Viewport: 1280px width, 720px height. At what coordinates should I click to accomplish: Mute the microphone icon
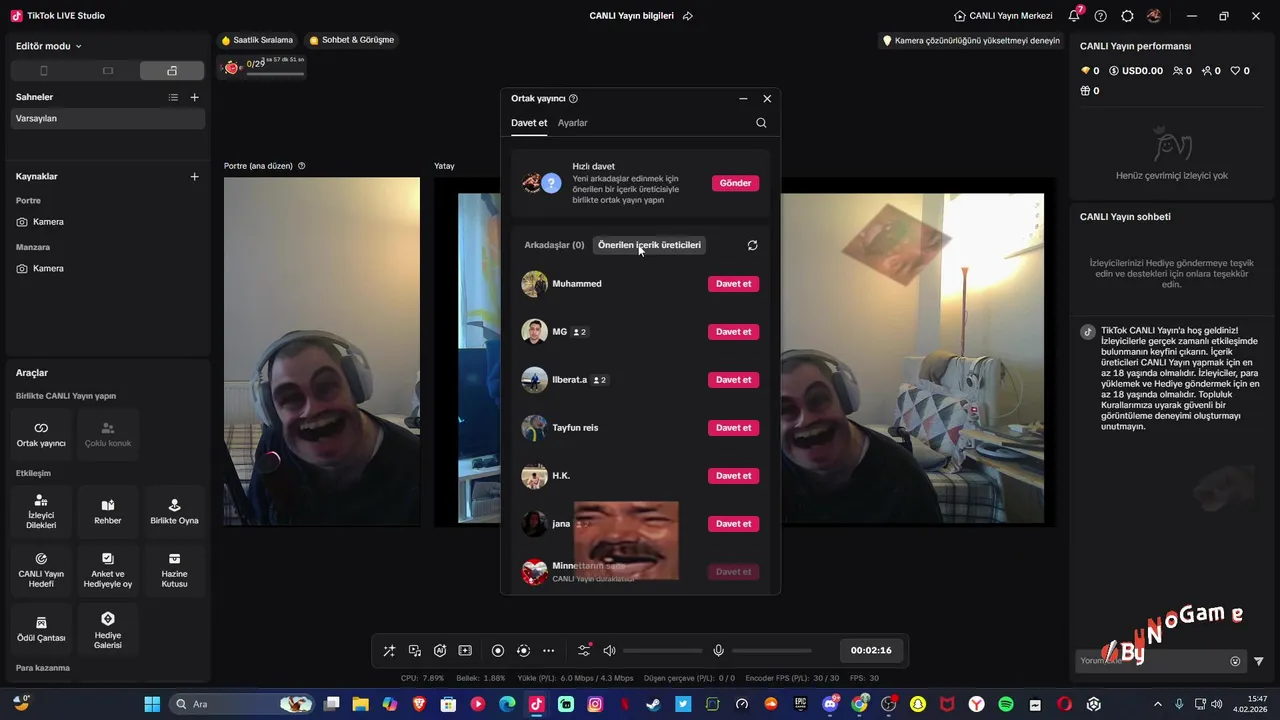point(718,651)
